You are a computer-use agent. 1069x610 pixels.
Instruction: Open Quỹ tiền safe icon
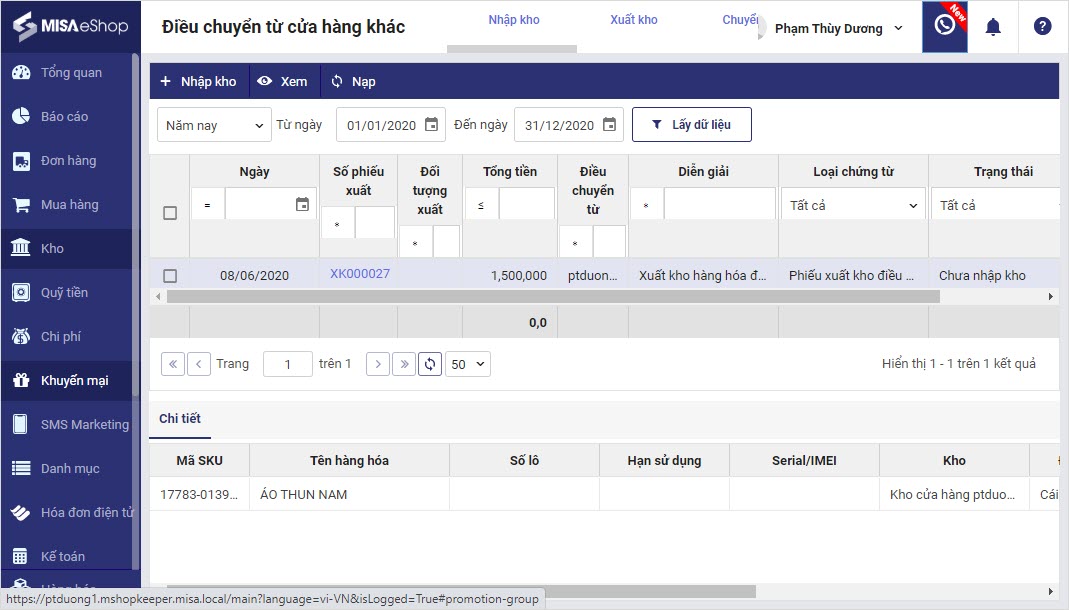pyautogui.click(x=21, y=292)
